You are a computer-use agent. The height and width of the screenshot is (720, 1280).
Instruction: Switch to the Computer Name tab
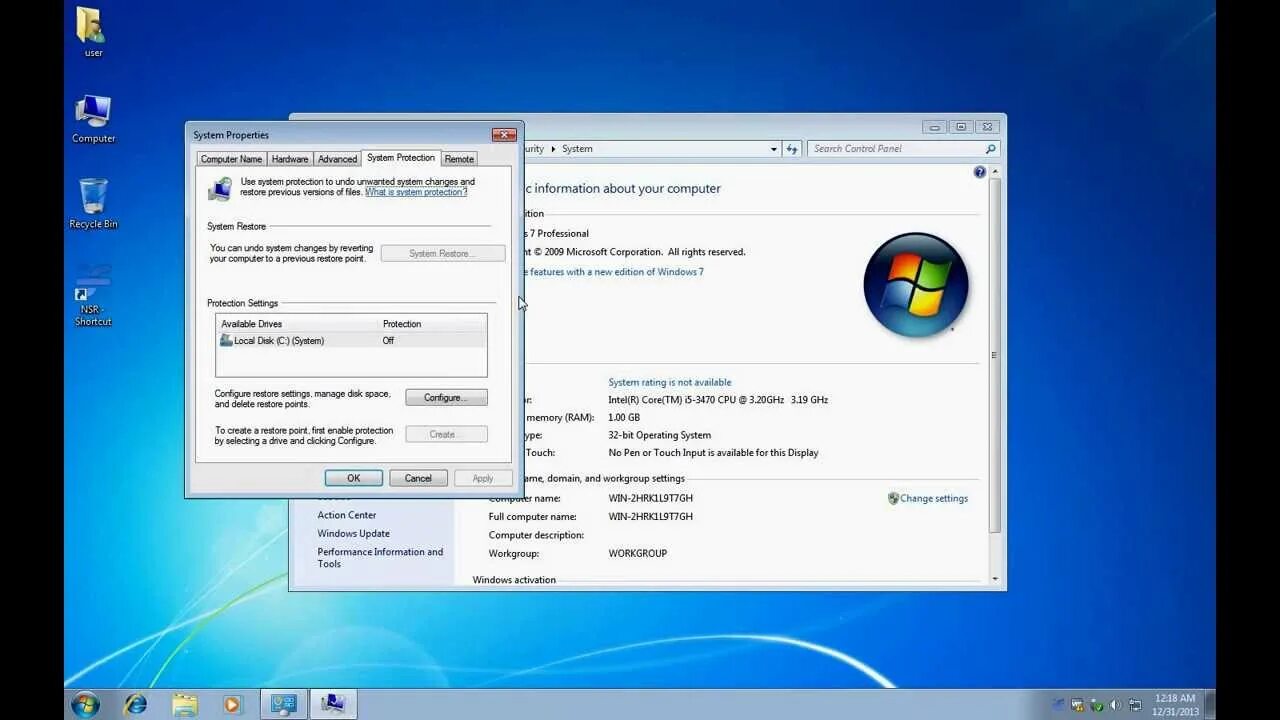[x=231, y=159]
